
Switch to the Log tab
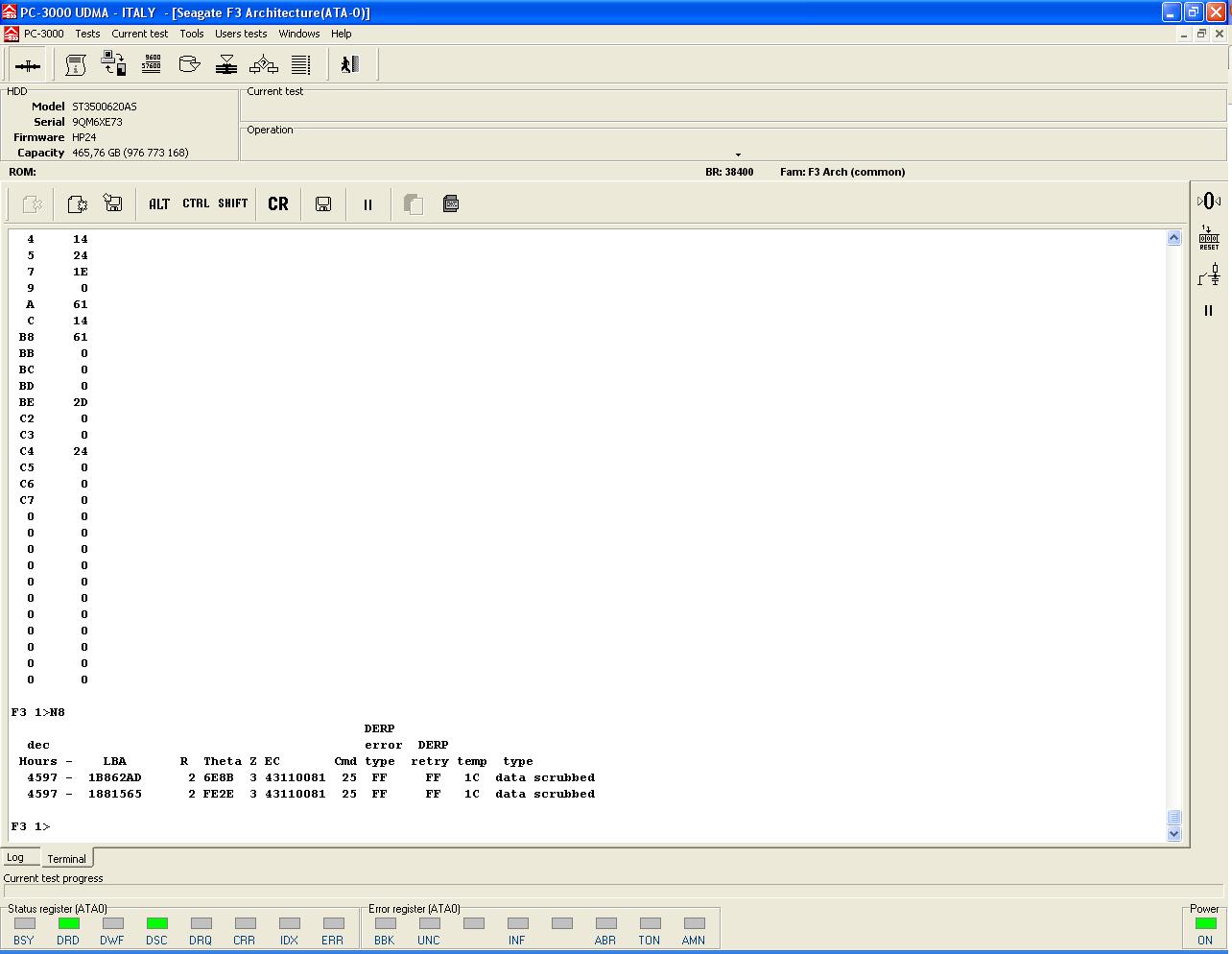pyautogui.click(x=16, y=857)
